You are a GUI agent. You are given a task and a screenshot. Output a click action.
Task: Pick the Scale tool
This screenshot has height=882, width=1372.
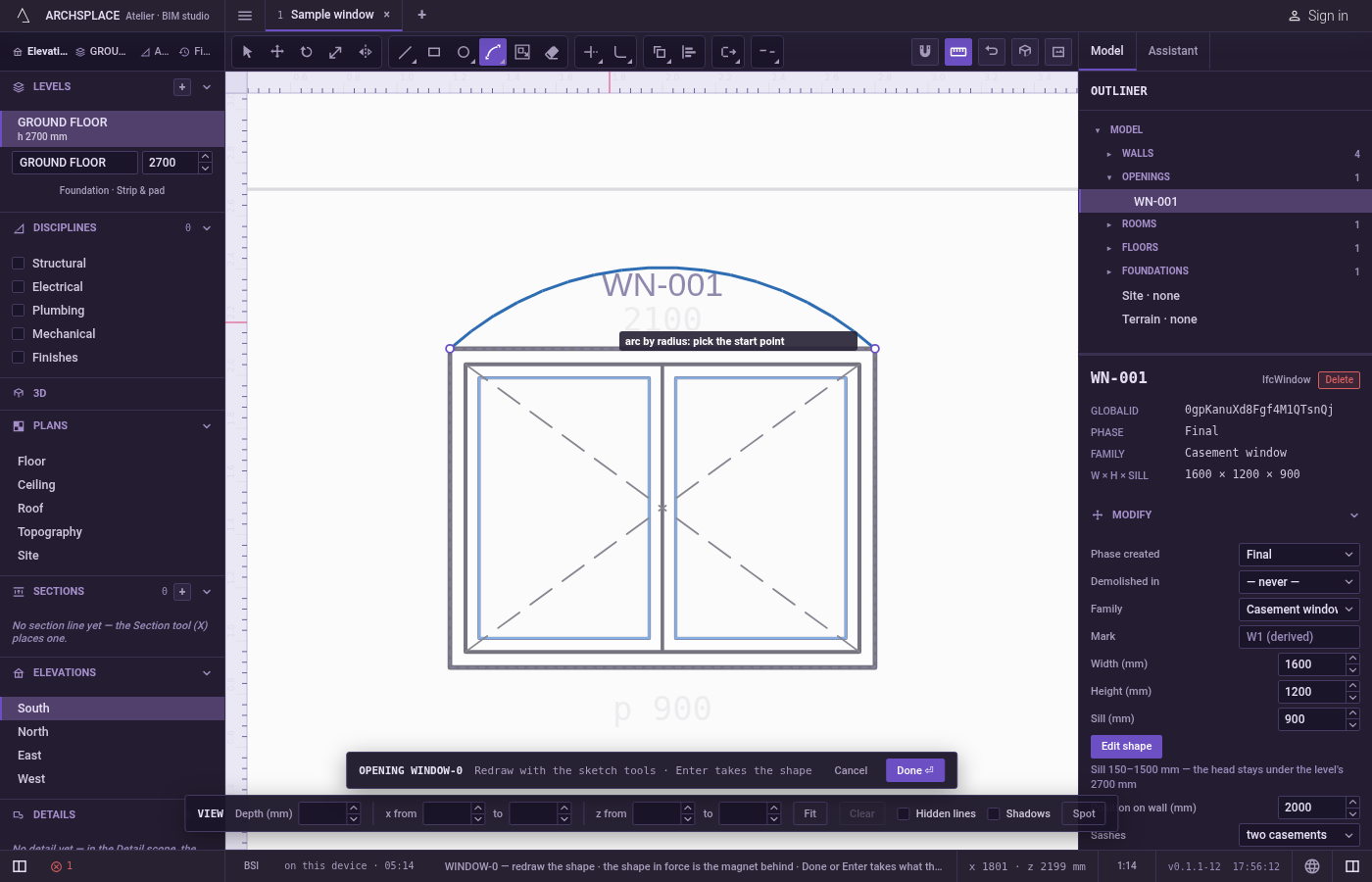pyautogui.click(x=336, y=52)
